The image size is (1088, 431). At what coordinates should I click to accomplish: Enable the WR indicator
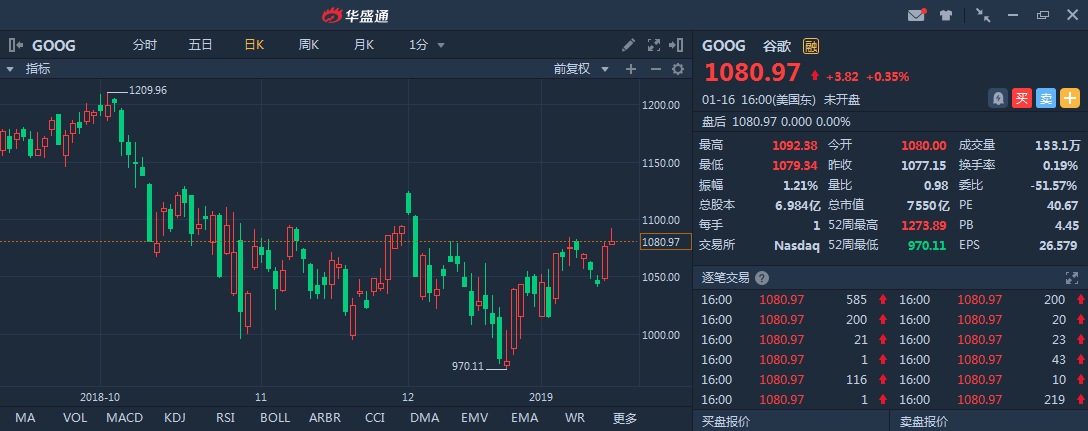[x=575, y=419]
